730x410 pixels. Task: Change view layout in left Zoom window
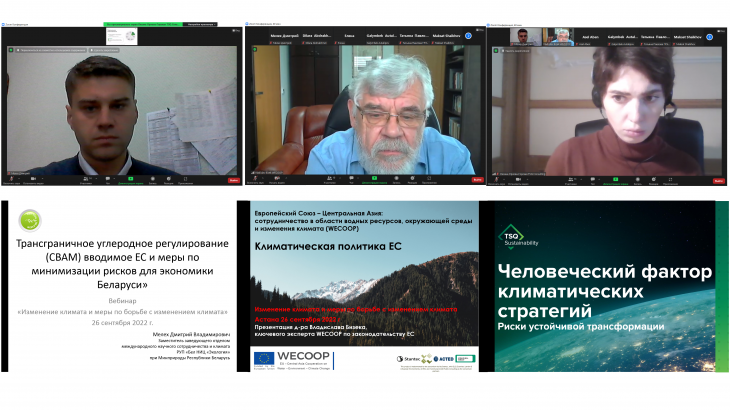[236, 30]
